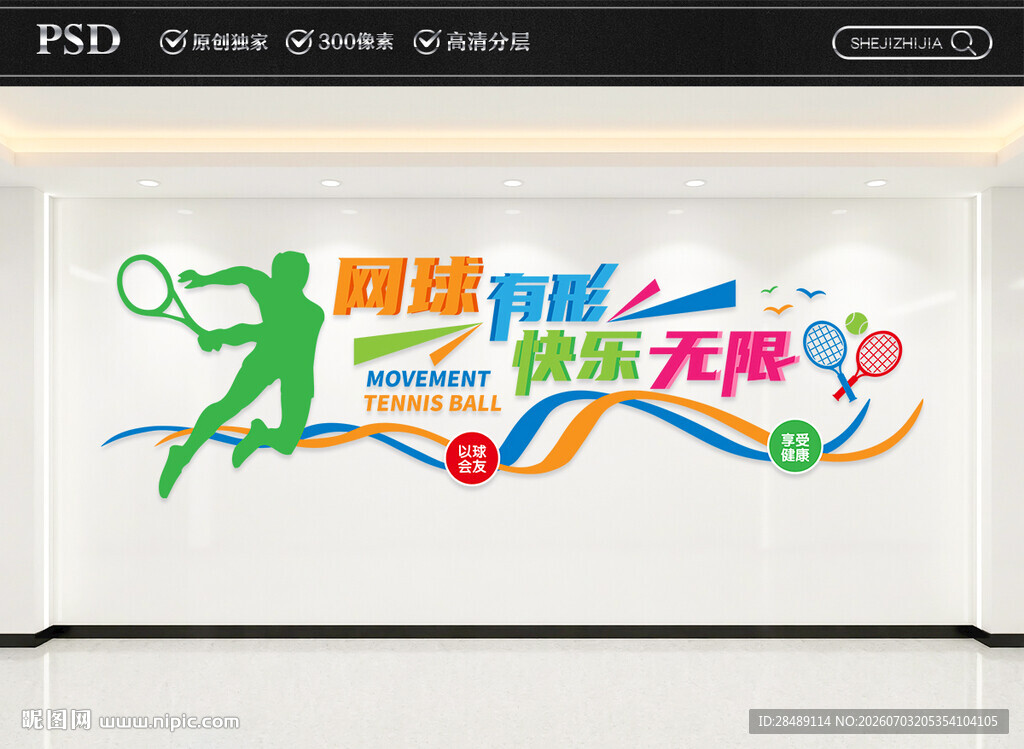Click the magnifier icon in SHEJIZHIJIA search
Screen dimensions: 1024x749
963,43
